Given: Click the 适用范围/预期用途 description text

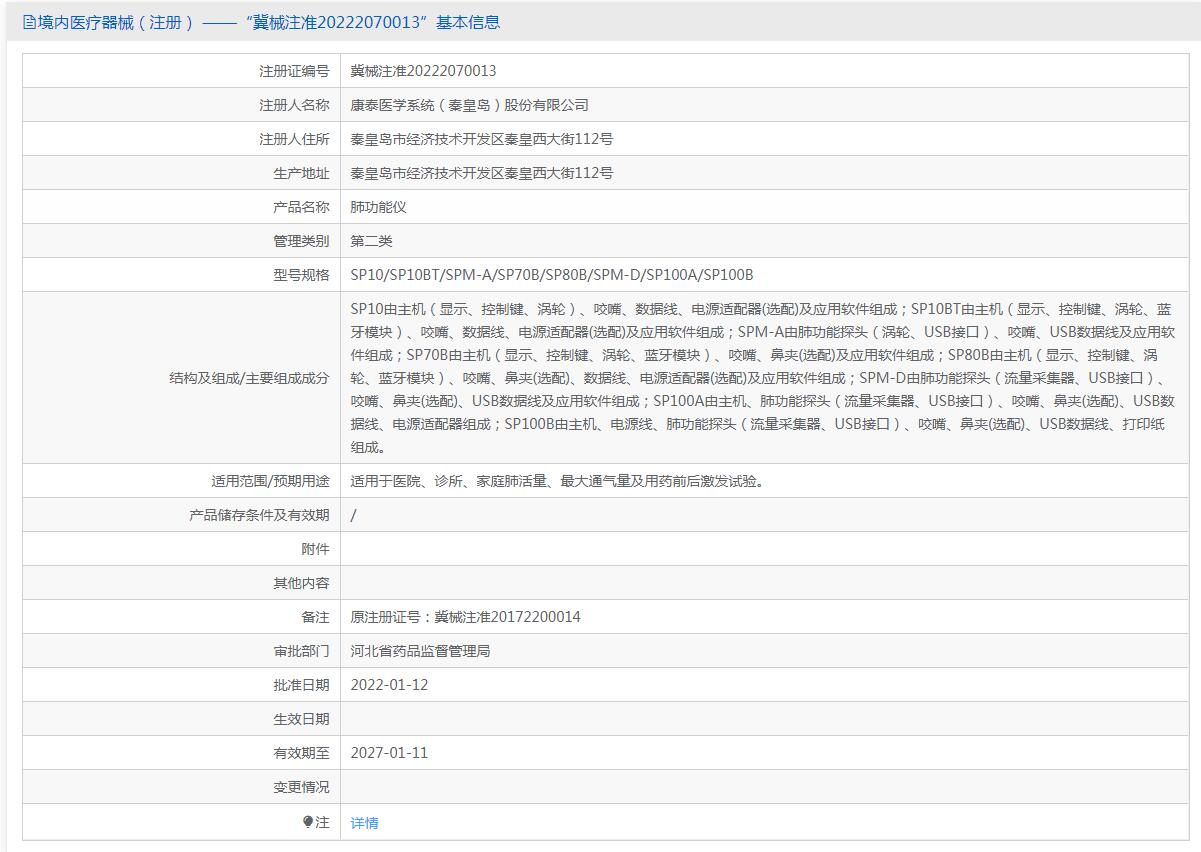Looking at the screenshot, I should pos(559,481).
